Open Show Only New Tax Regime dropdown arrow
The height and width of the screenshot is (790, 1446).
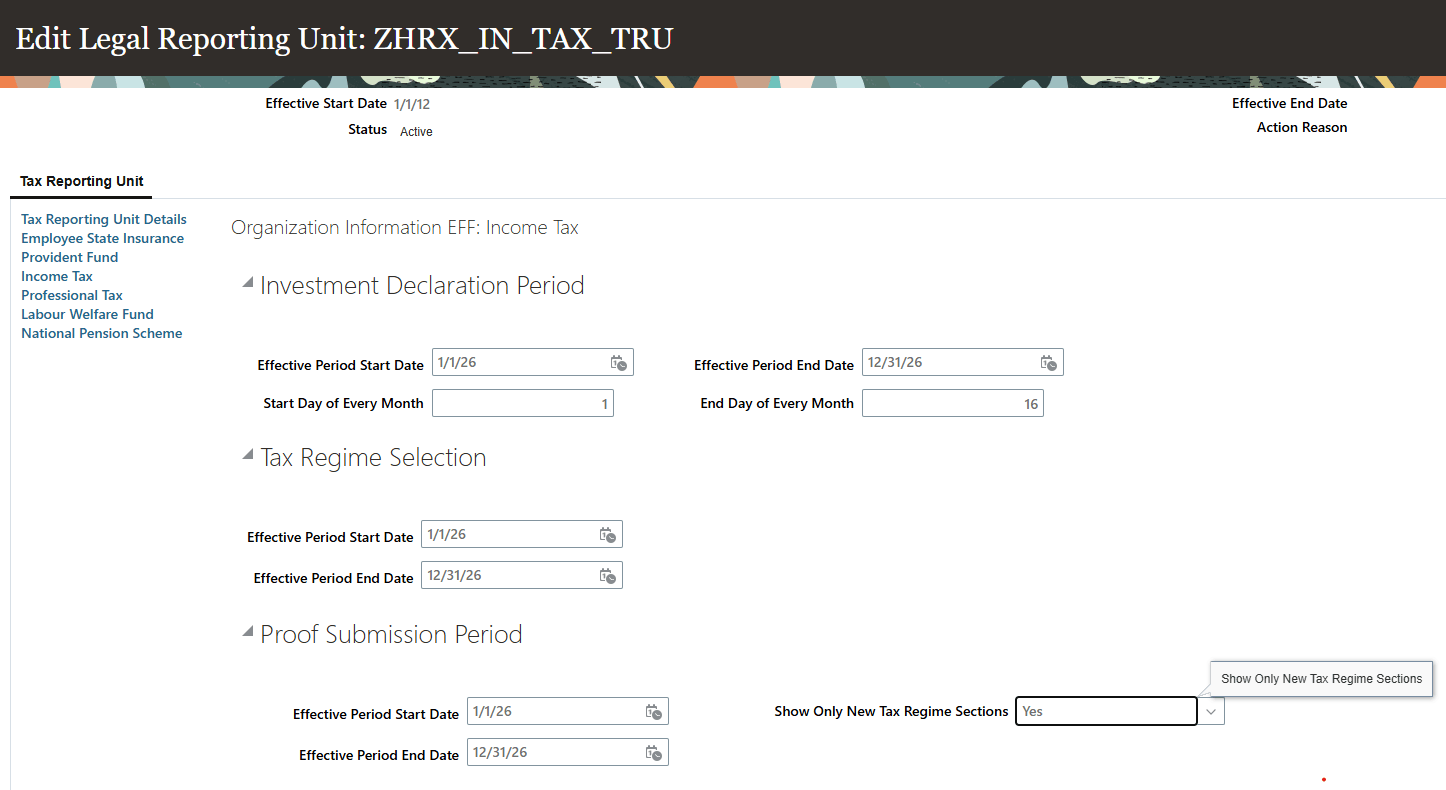coord(1211,711)
